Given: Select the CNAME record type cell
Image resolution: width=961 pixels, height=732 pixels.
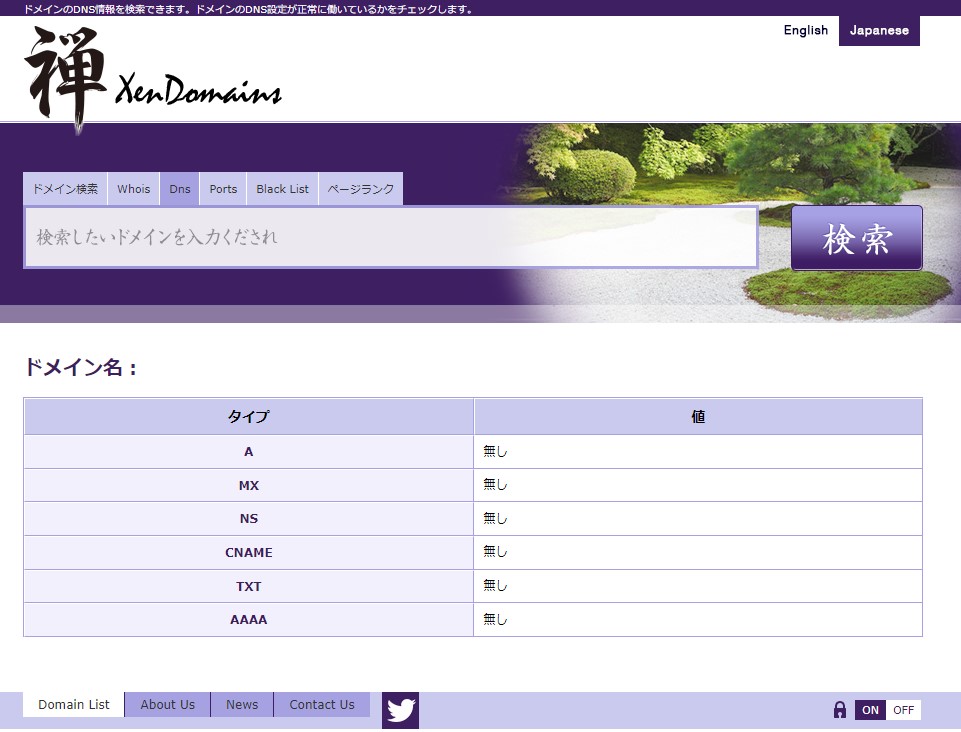Looking at the screenshot, I should click(248, 552).
